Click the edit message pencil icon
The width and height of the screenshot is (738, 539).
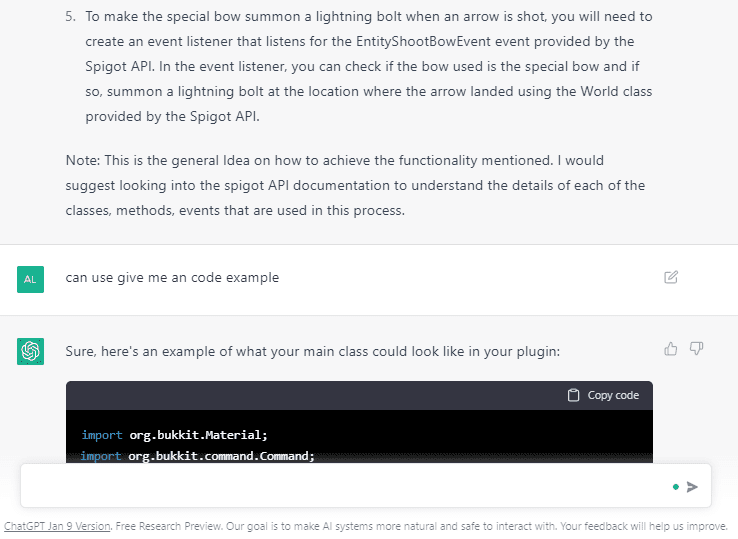(x=671, y=277)
